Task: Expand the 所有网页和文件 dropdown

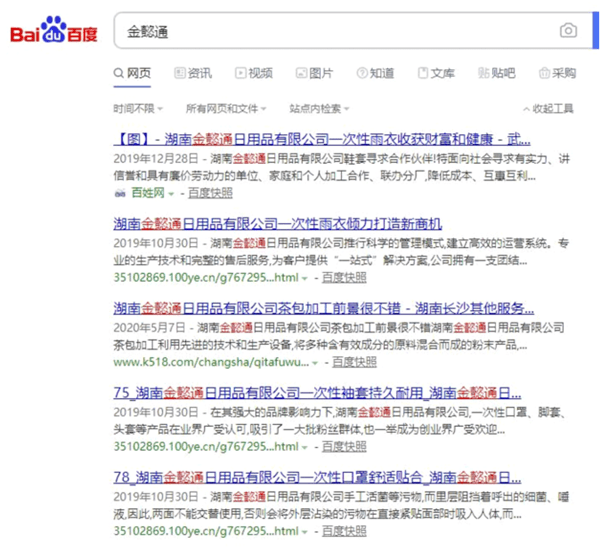Action: 226,109
